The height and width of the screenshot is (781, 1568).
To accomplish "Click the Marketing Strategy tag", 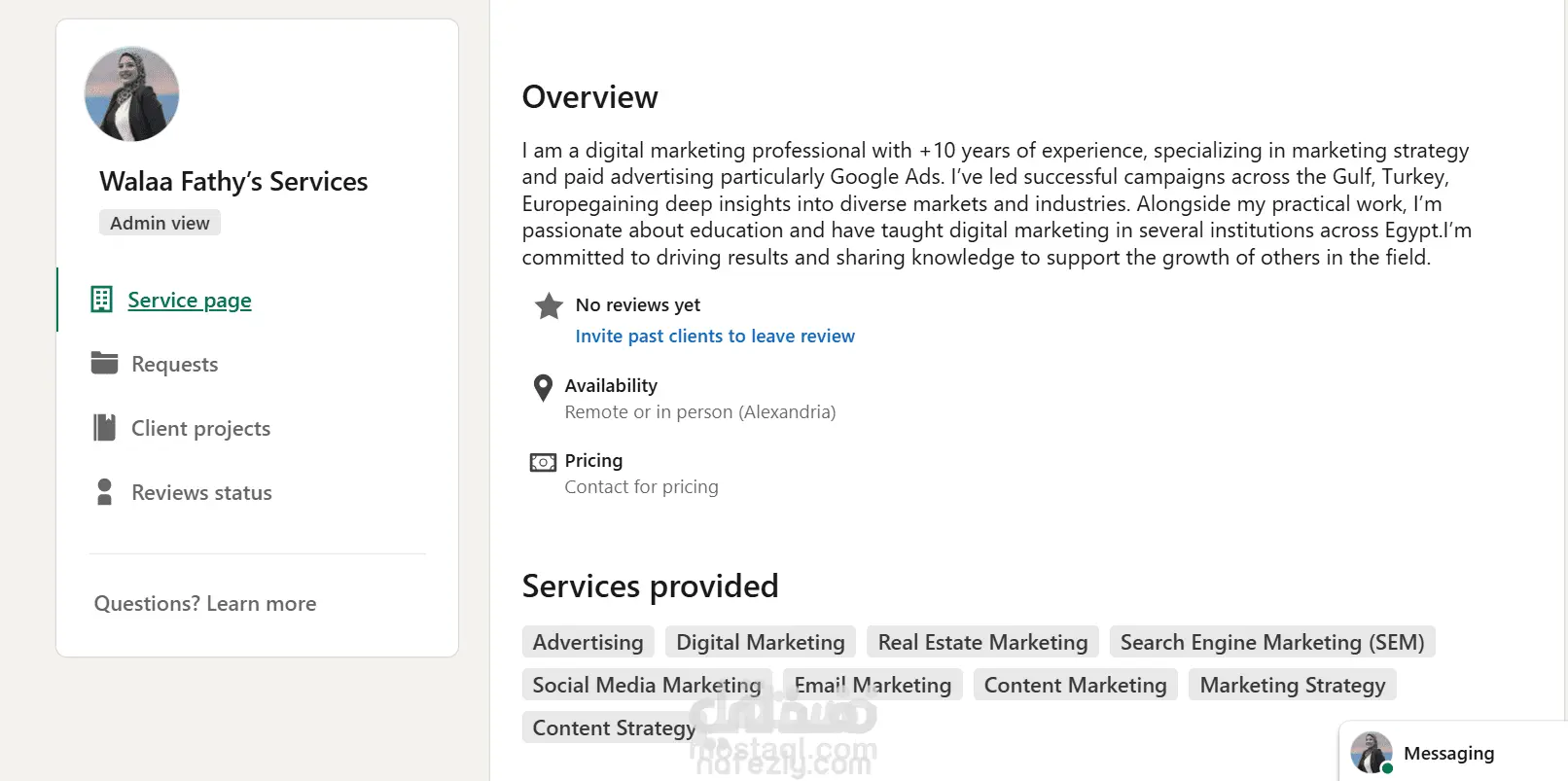I will pos(1292,686).
